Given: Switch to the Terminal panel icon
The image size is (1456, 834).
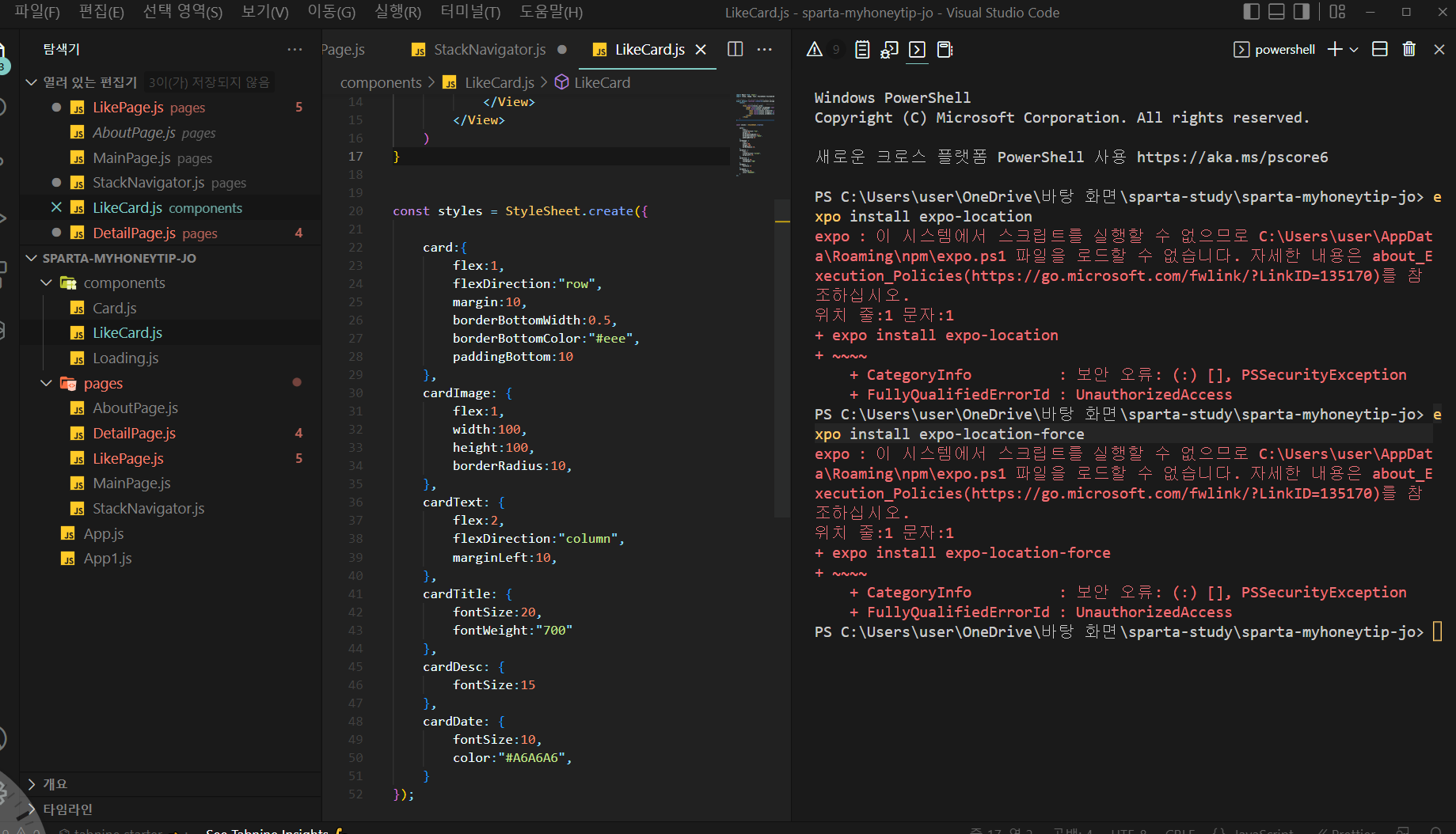Looking at the screenshot, I should tap(917, 49).
